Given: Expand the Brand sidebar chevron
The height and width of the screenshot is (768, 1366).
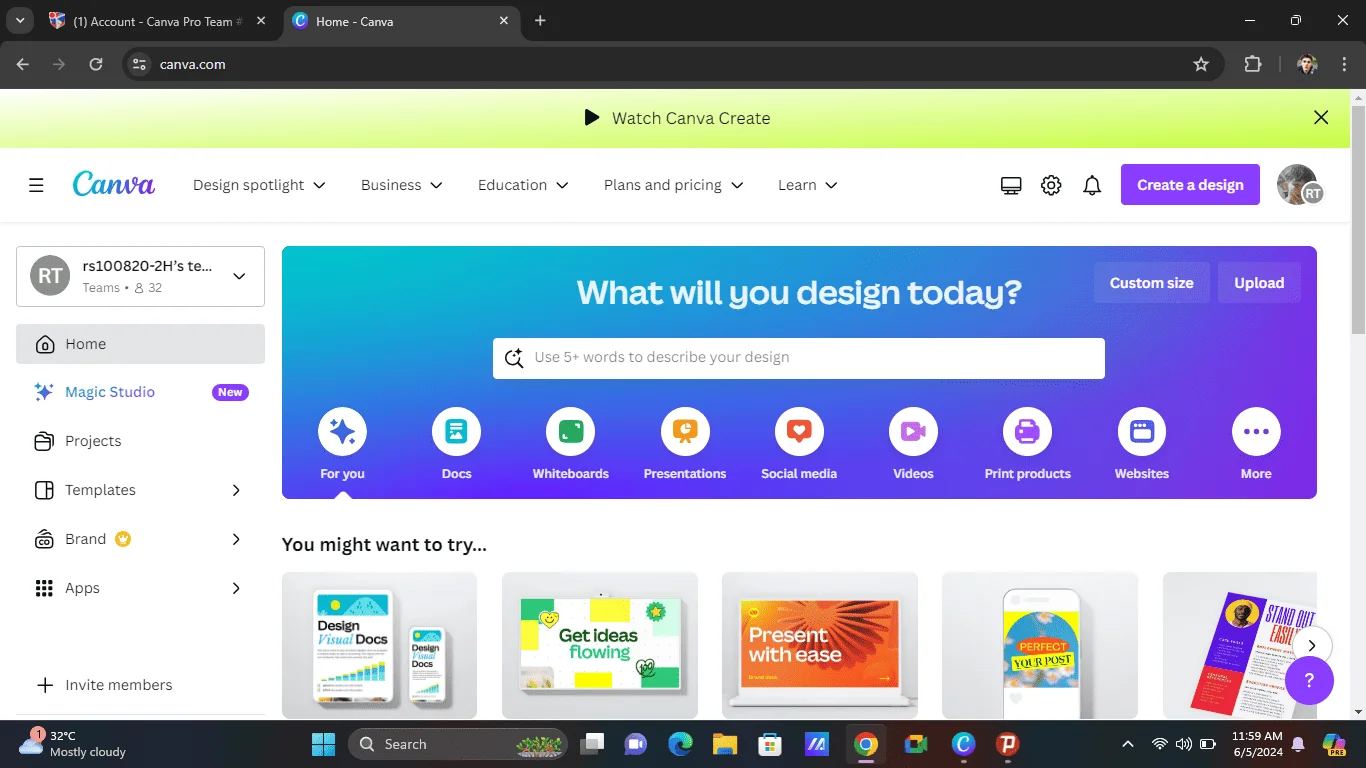Looking at the screenshot, I should 236,539.
